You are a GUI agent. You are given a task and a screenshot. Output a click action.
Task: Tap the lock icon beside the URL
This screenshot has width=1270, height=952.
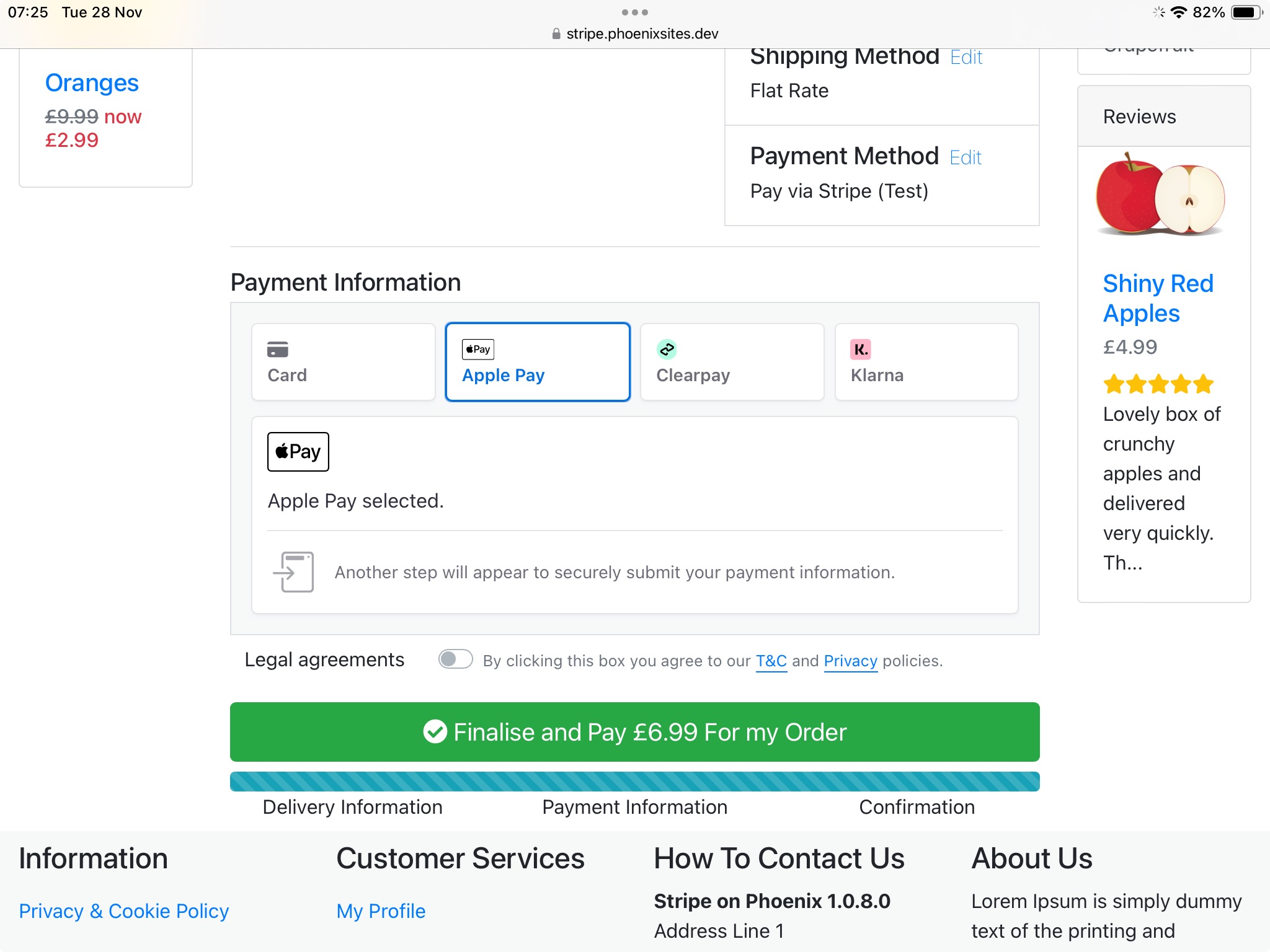click(556, 34)
